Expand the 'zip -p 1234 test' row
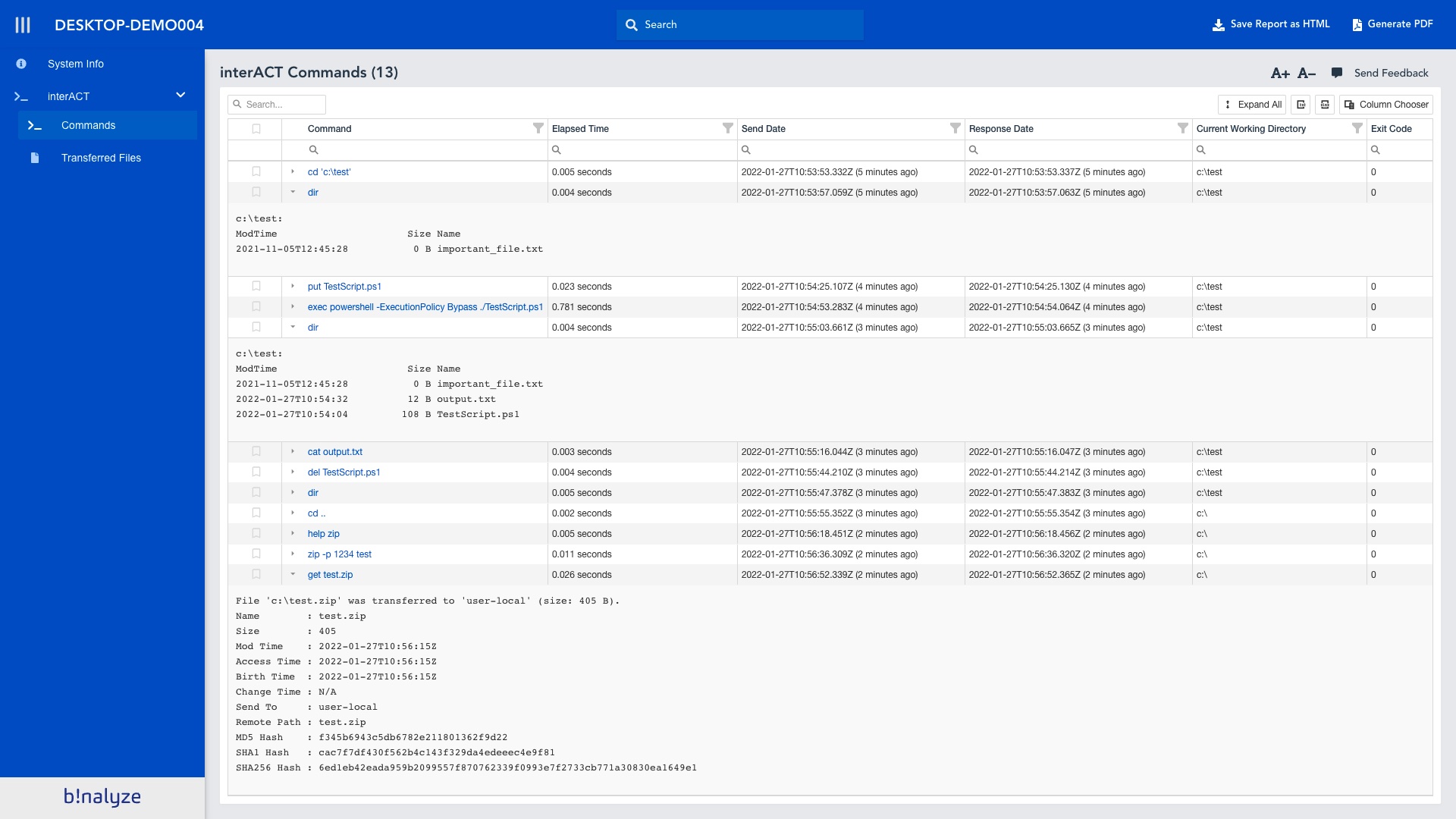This screenshot has height=819, width=1456. tap(293, 554)
